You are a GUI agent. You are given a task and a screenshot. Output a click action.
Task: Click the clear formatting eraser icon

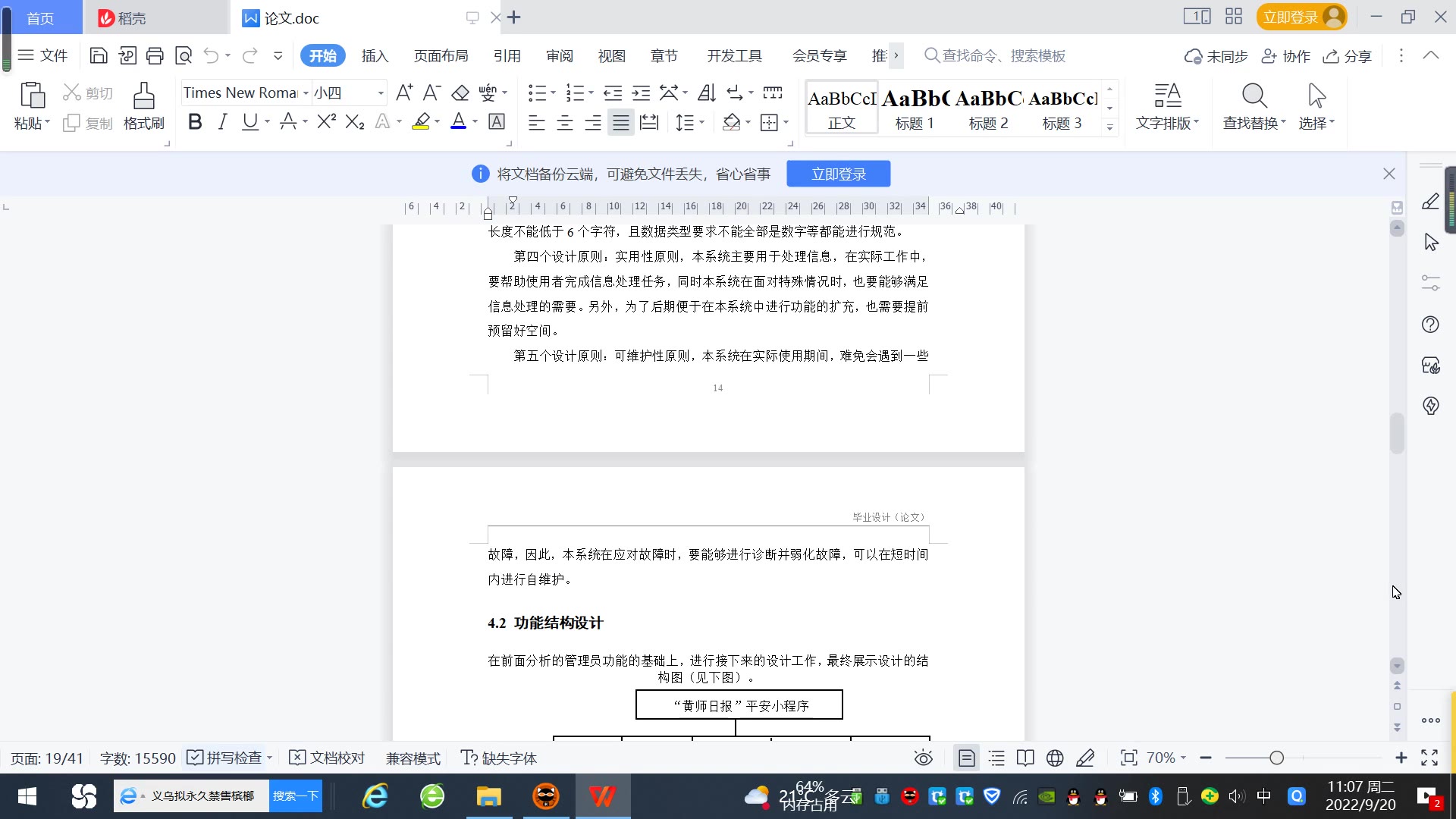click(x=460, y=93)
